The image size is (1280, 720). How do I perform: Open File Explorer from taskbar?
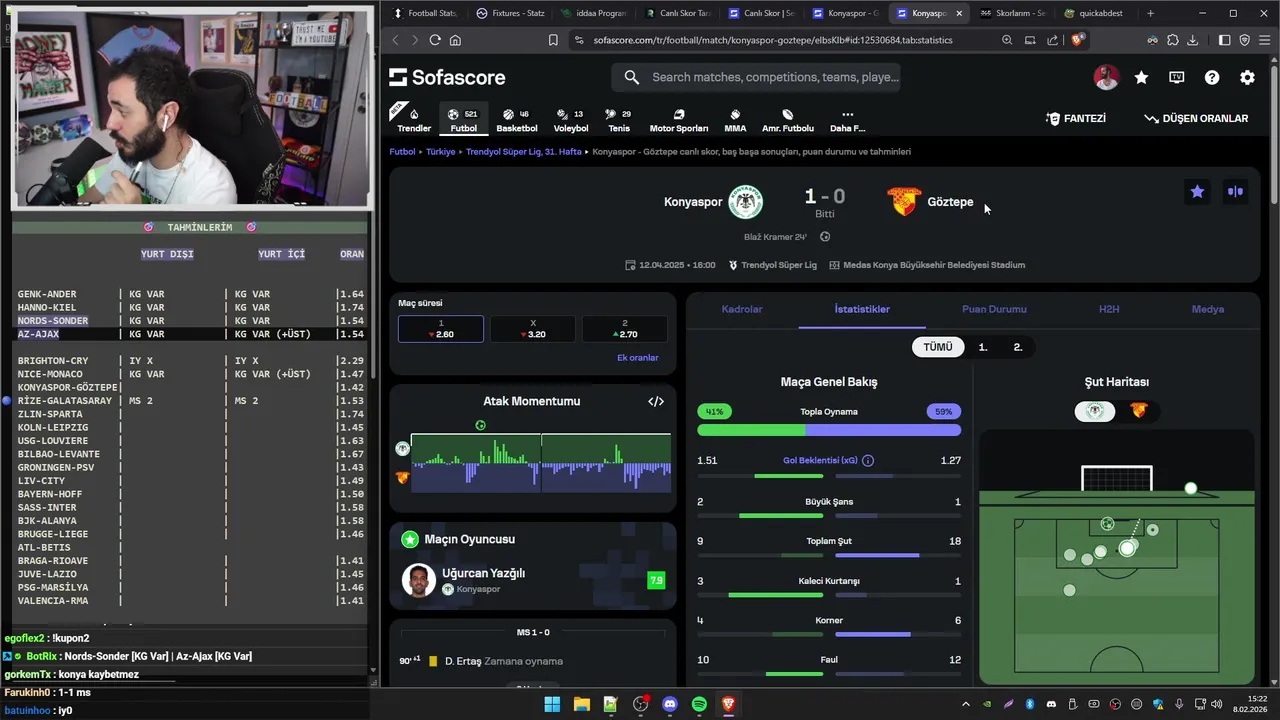point(581,704)
